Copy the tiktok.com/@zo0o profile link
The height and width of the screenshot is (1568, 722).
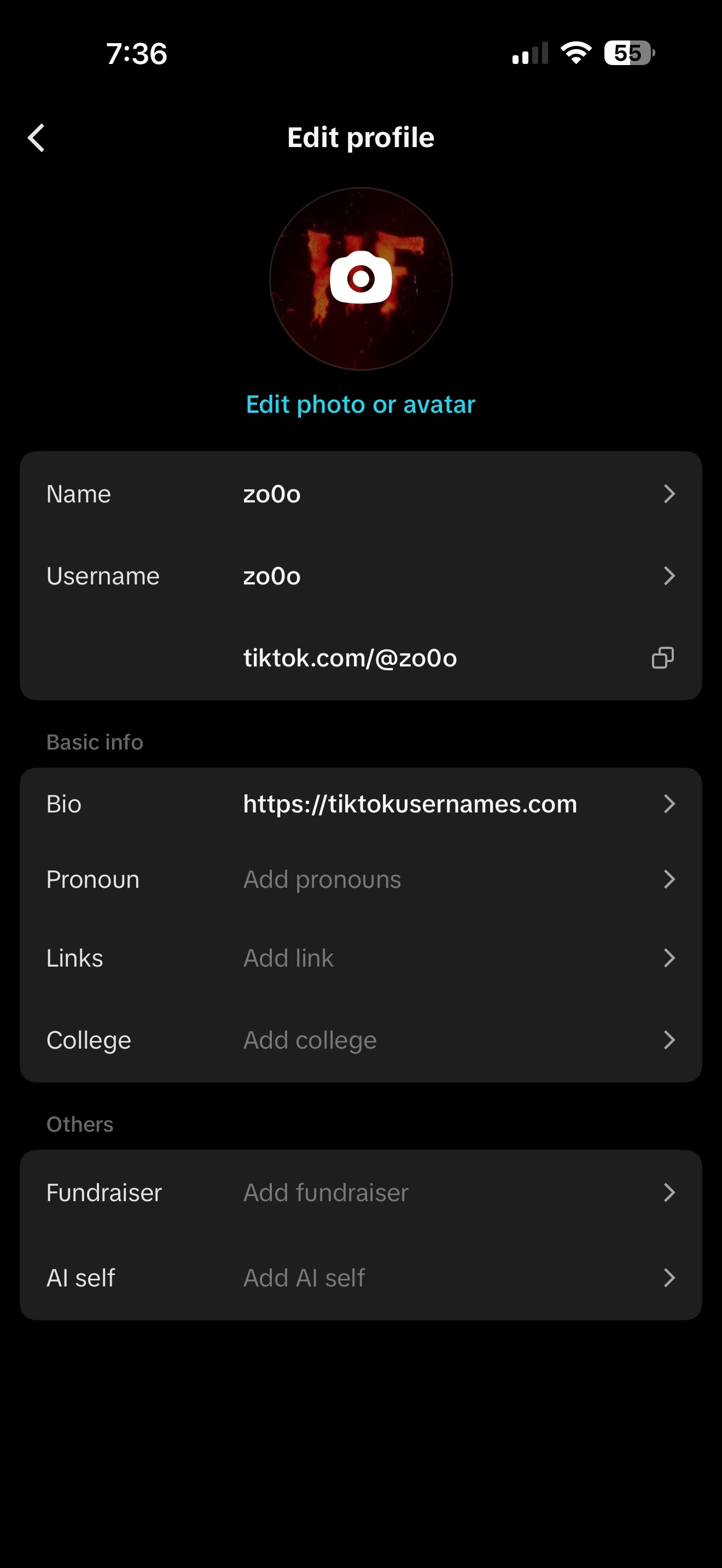point(662,658)
